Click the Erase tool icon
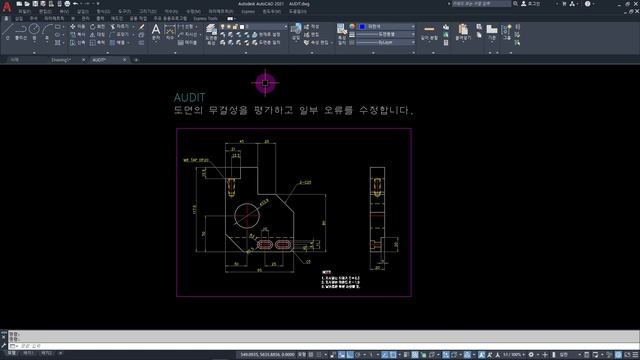 pos(141,27)
